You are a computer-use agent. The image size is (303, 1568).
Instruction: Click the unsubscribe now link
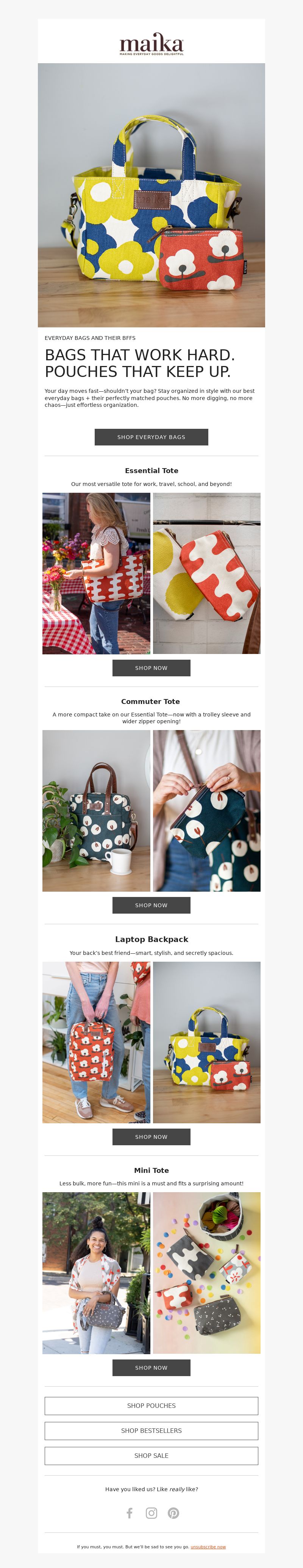(208, 1547)
